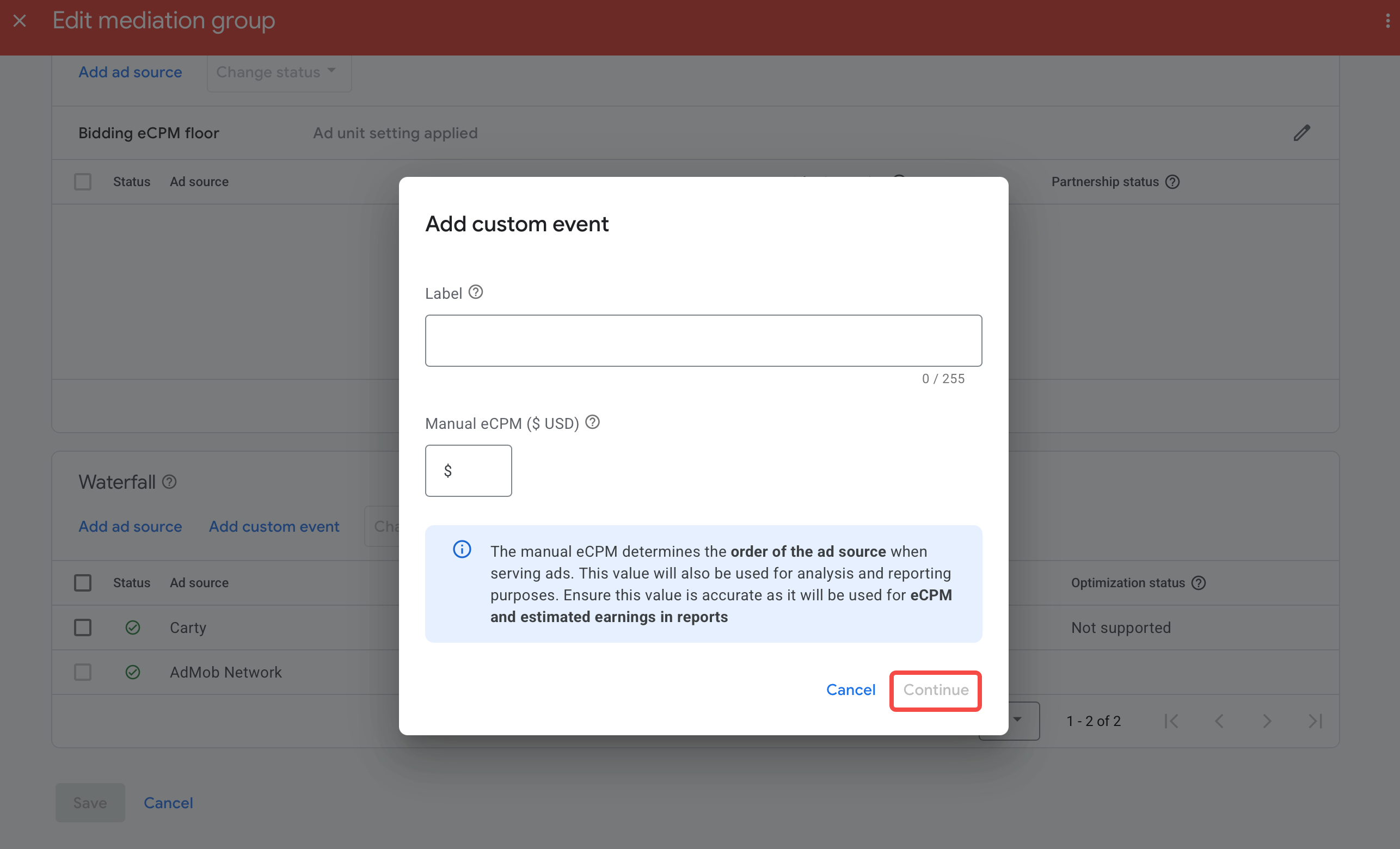
Task: Open the Manual eCPM help tooltip
Action: [592, 422]
